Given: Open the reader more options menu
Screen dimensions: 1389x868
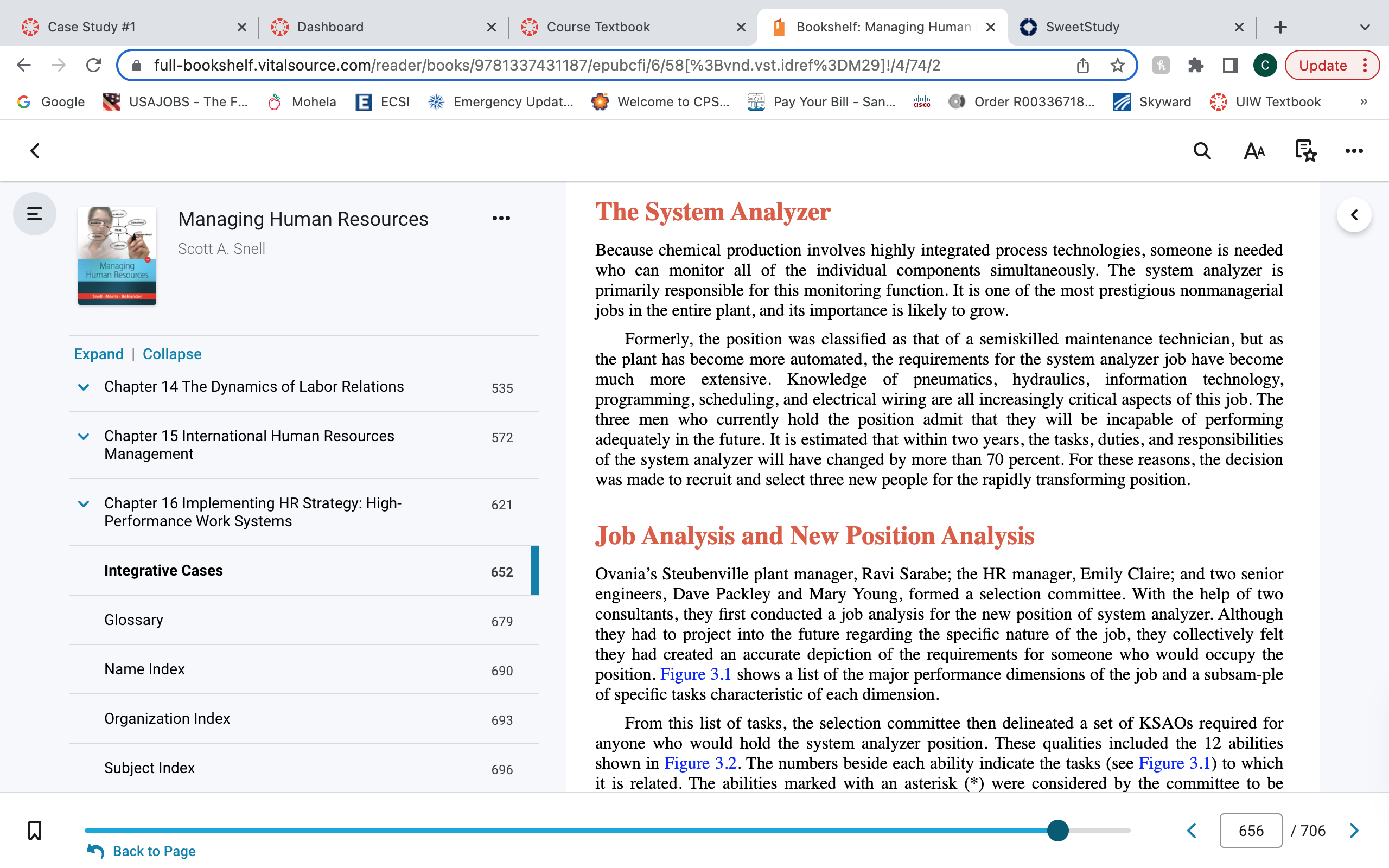Looking at the screenshot, I should [x=1354, y=151].
